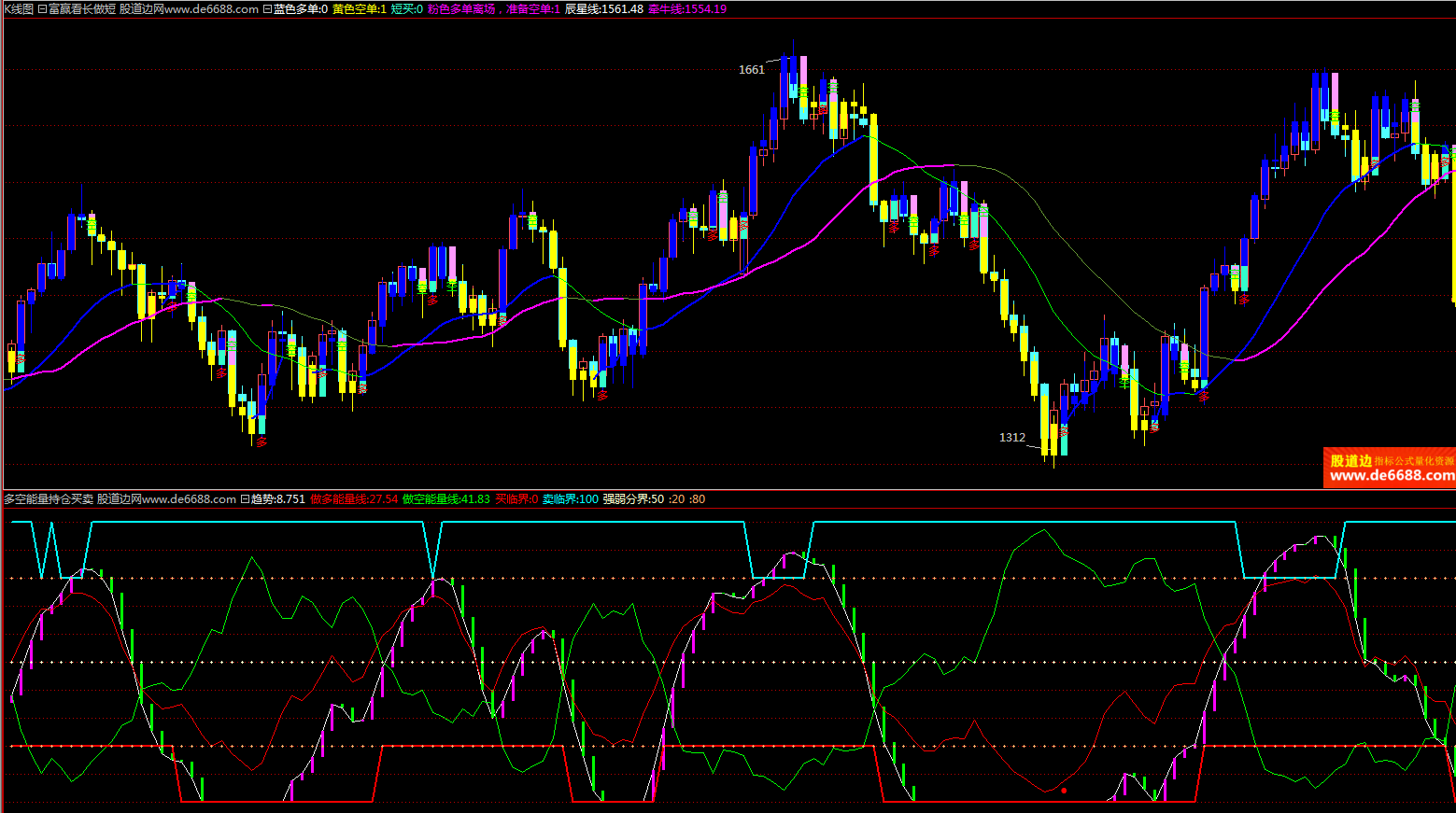The height and width of the screenshot is (813, 1456).
Task: Select the 辰星线:1561.48 readout
Action: [603, 8]
